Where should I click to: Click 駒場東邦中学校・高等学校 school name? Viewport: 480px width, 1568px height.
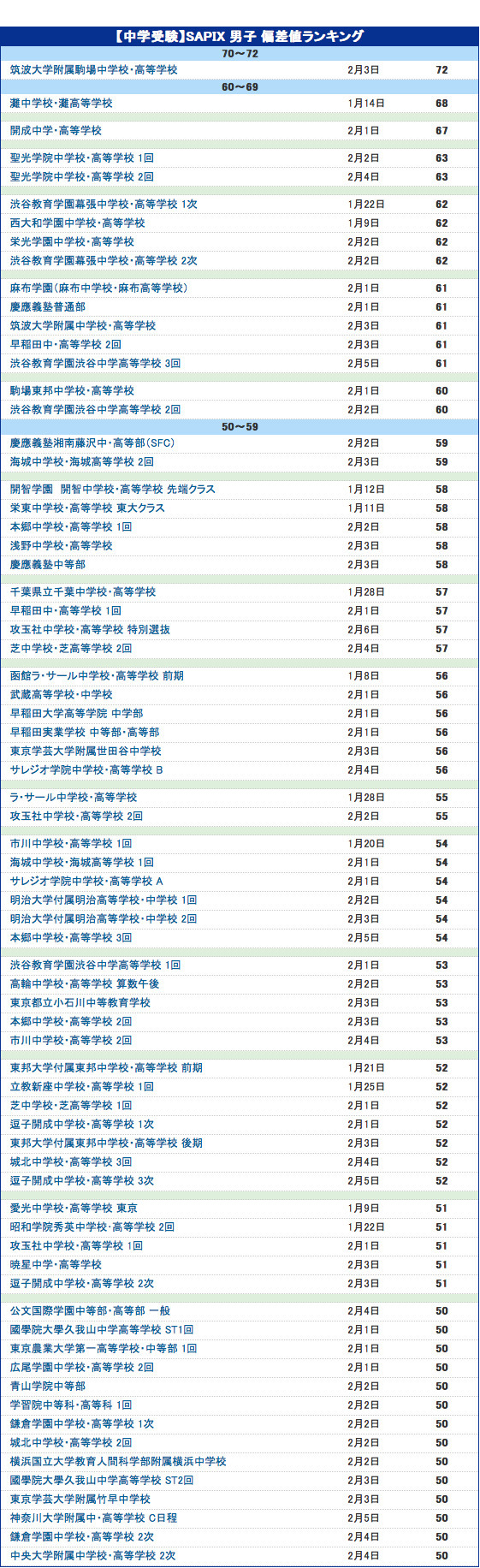pyautogui.click(x=73, y=390)
